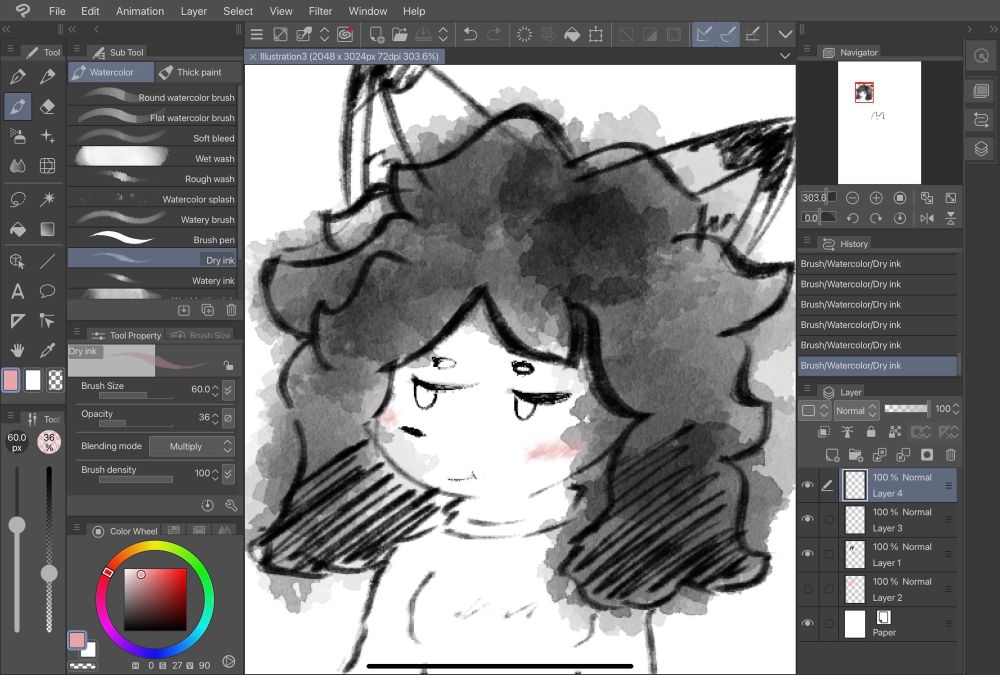1000x675 pixels.
Task: Select transparent color swatch in tool palette
Action: click(55, 380)
